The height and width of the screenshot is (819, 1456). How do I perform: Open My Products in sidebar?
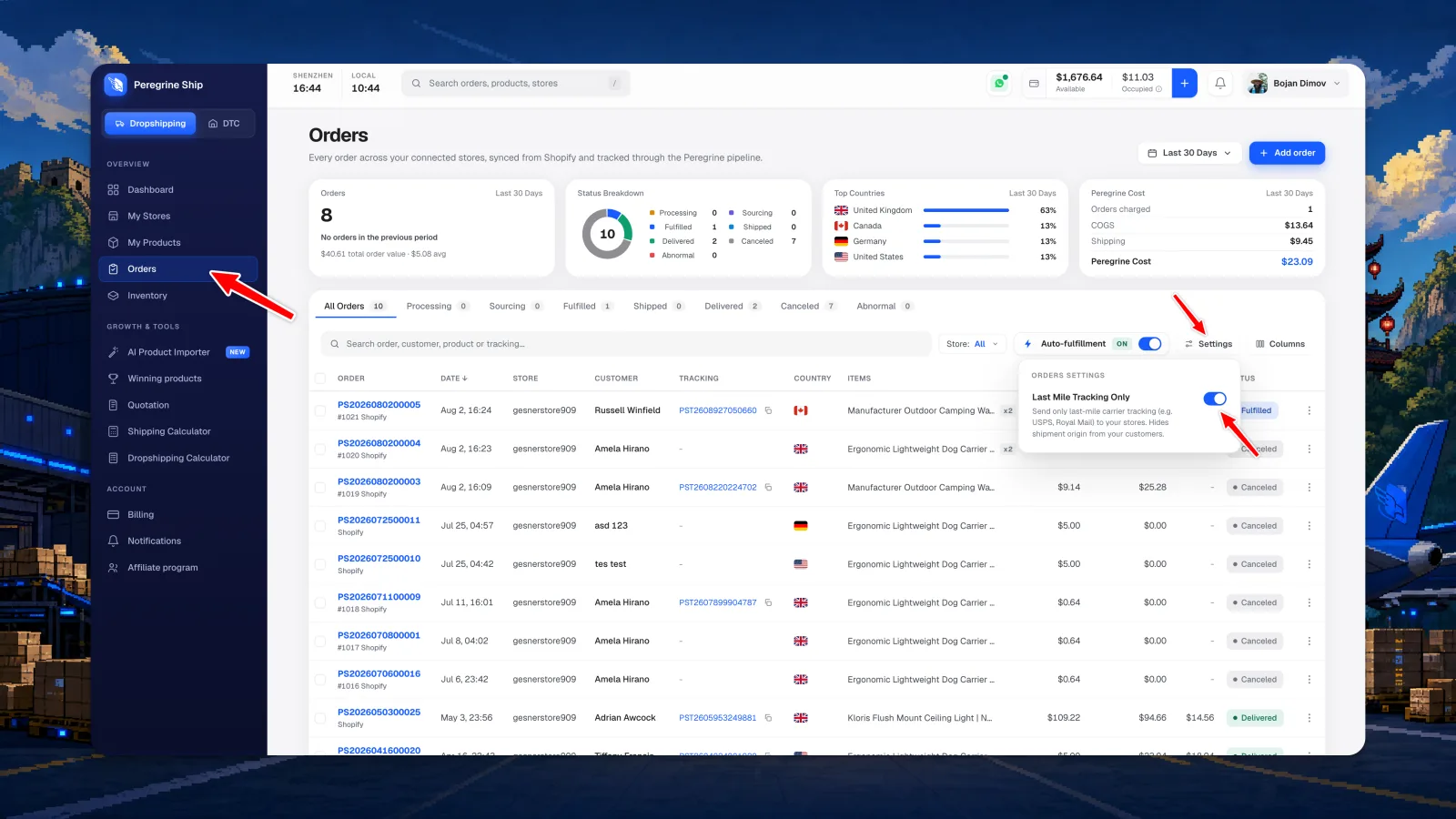(178, 243)
